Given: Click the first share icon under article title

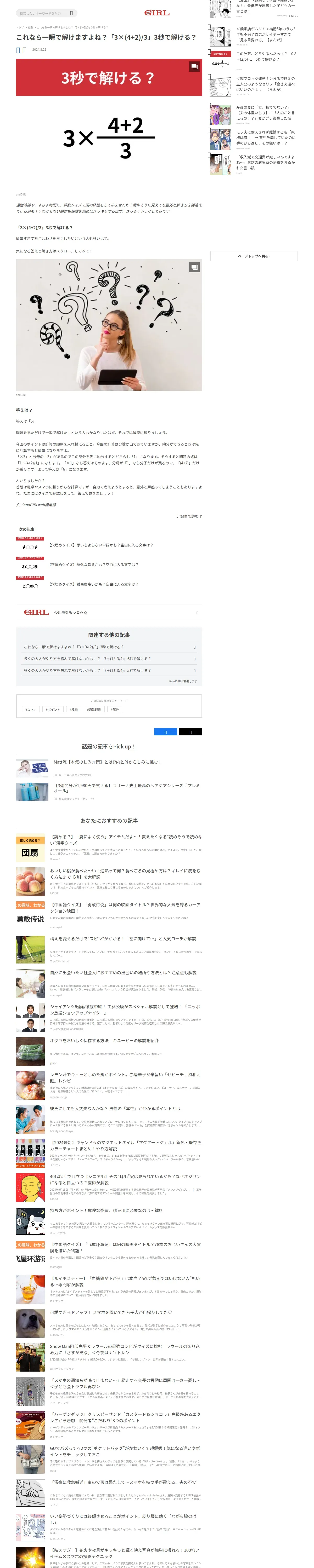Looking at the screenshot, I should 18,50.
